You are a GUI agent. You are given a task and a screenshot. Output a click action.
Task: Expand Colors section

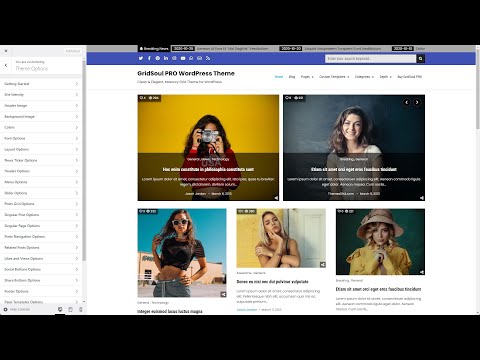pyautogui.click(x=41, y=127)
